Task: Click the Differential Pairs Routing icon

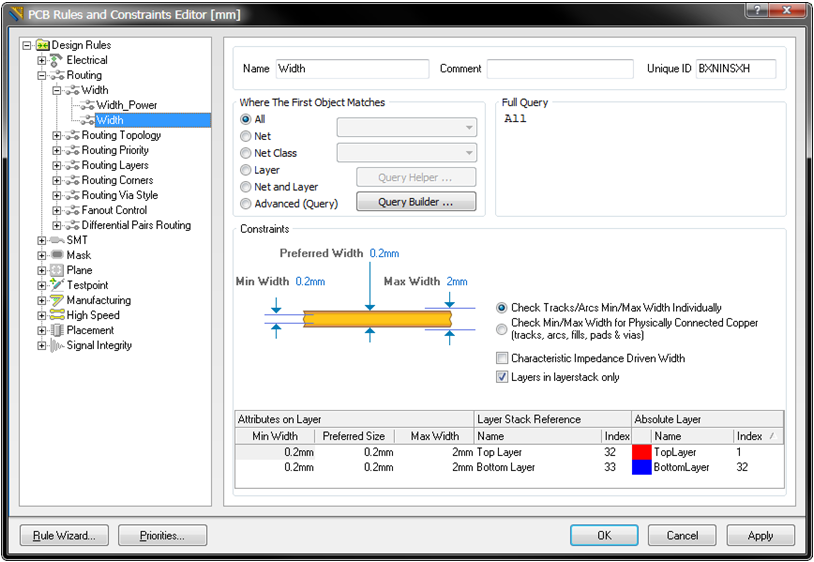Action: pos(72,226)
